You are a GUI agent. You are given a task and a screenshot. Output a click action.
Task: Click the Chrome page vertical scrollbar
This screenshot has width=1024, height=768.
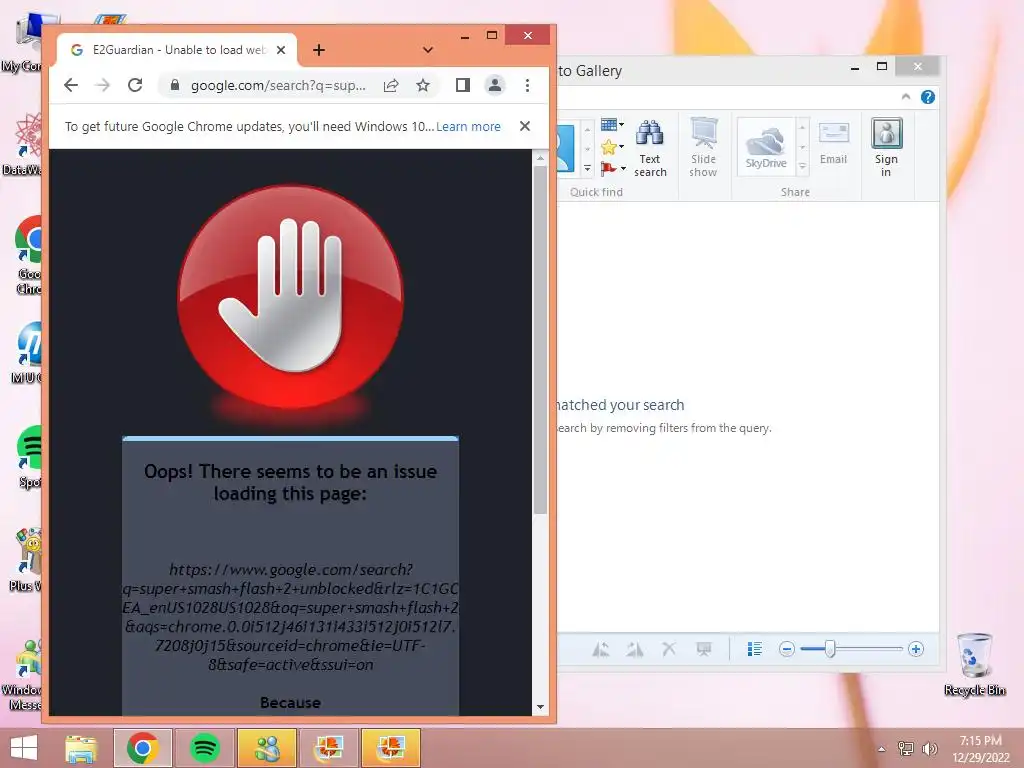pyautogui.click(x=540, y=340)
